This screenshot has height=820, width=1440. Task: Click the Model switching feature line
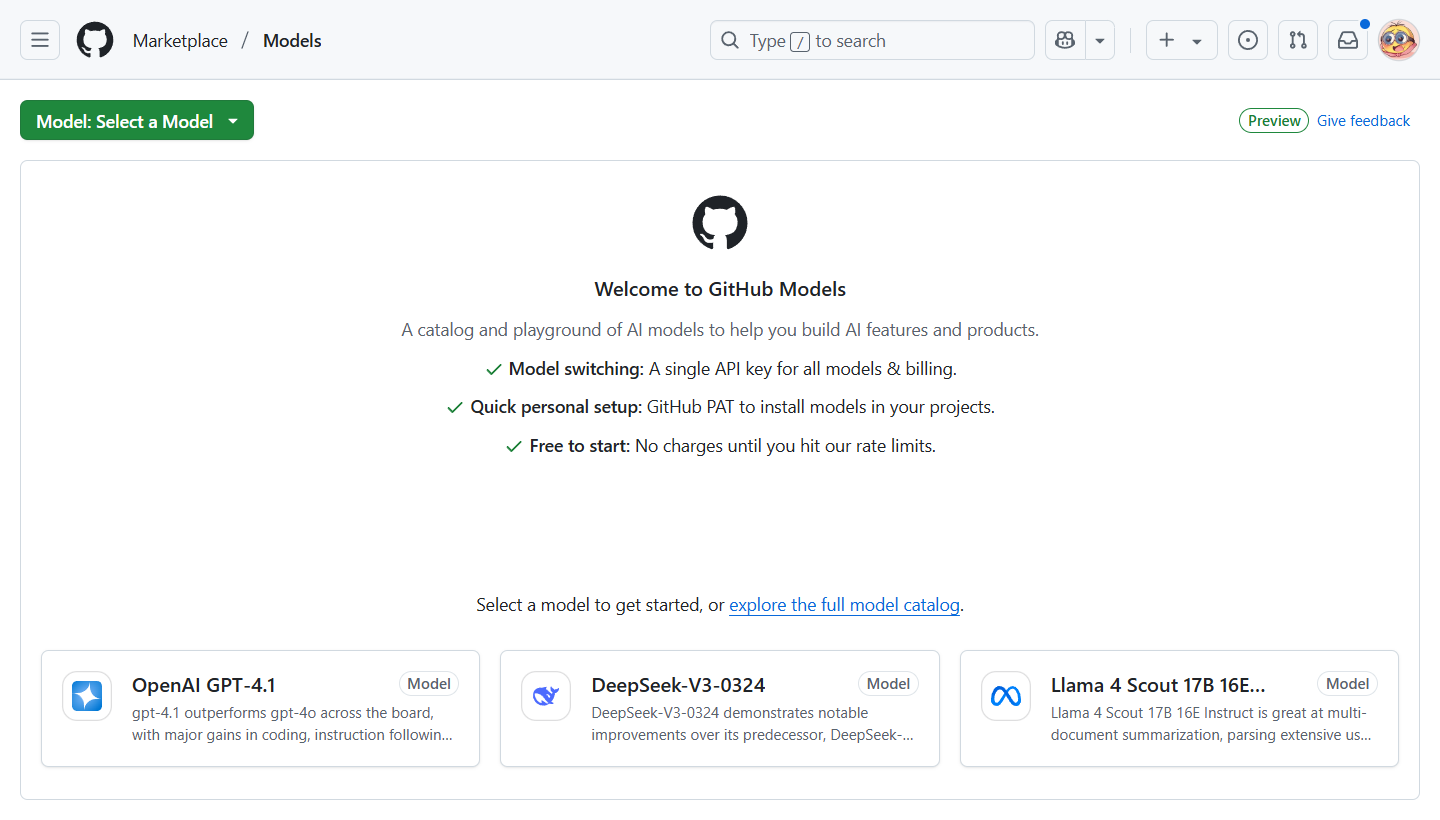[x=720, y=369]
